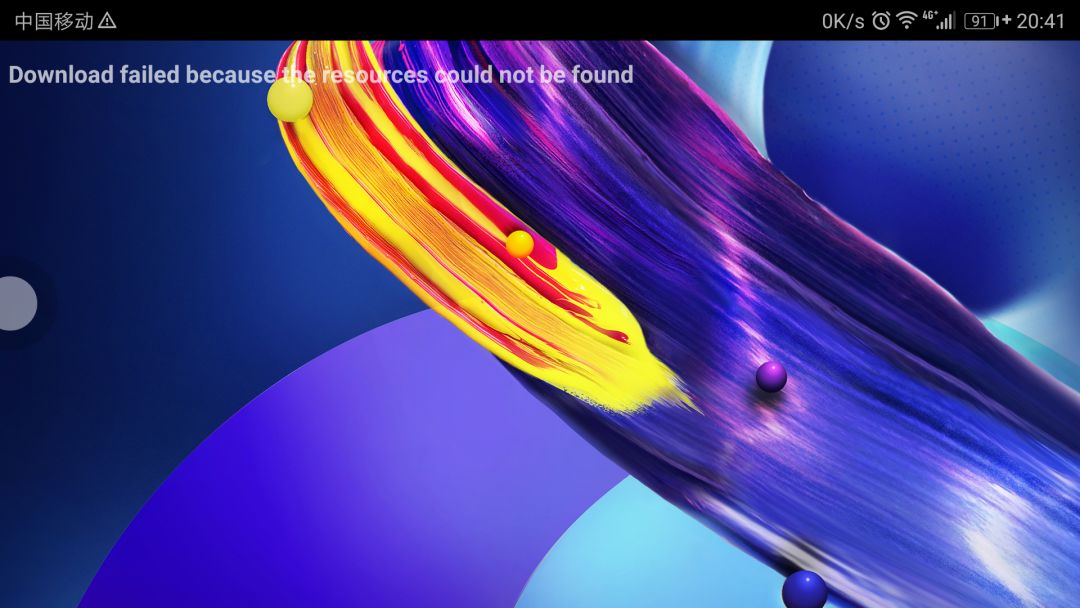Tap the 中国移动 carrier label
Viewport: 1080px width, 608px height.
coord(54,21)
